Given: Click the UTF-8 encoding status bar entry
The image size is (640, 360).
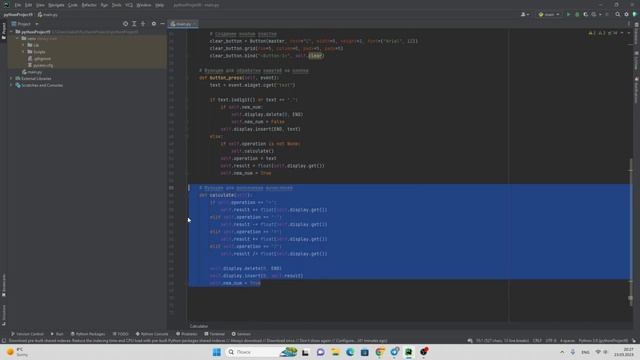Looking at the screenshot, I should click(x=551, y=340).
